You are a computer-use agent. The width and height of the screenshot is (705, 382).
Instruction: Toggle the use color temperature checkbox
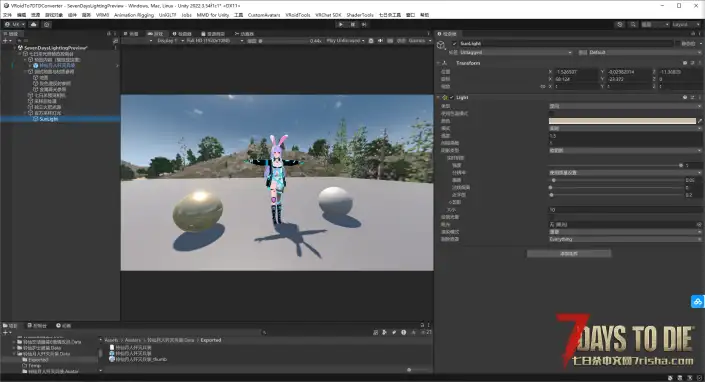551,114
